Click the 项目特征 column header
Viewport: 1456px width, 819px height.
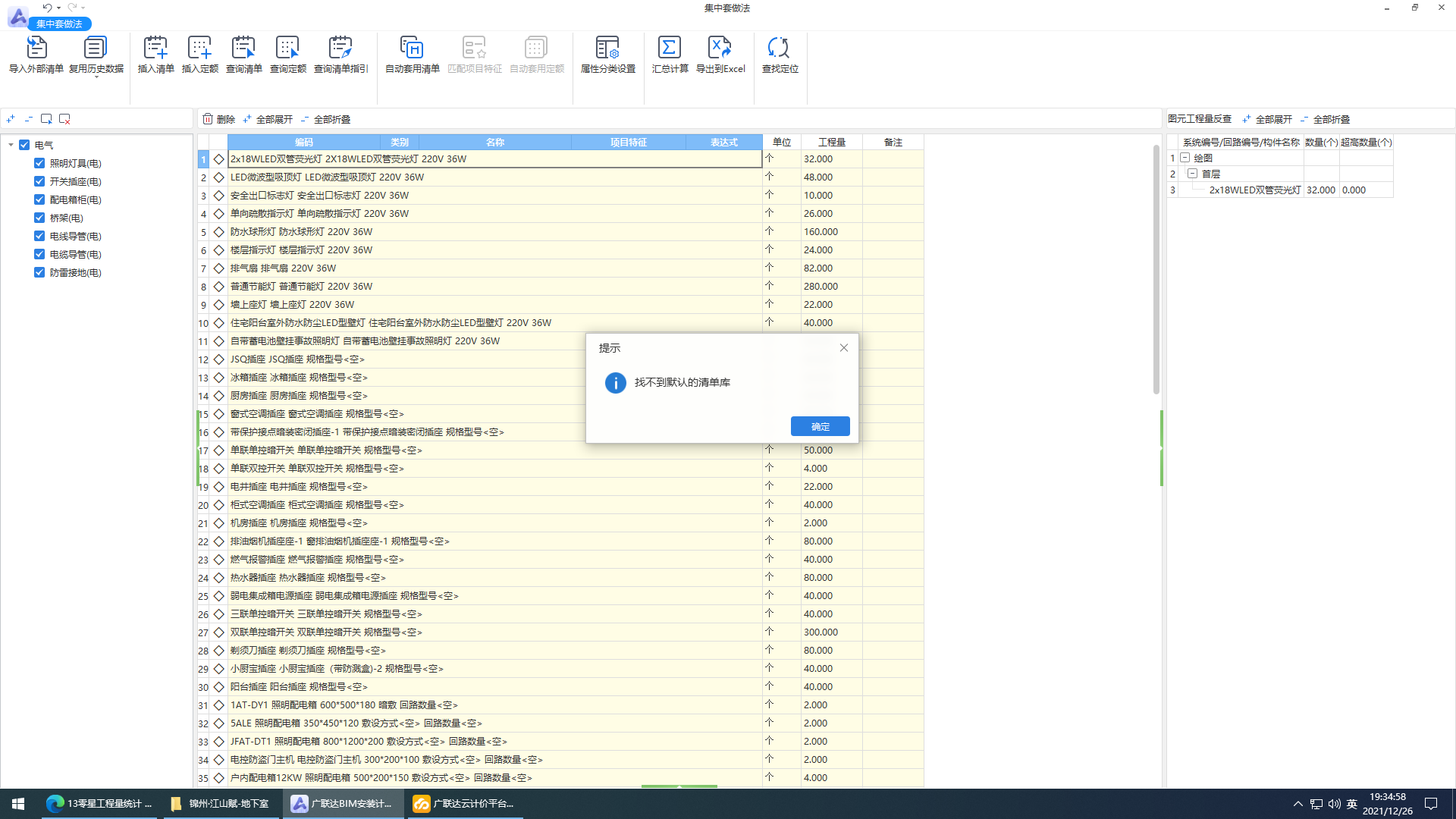(x=629, y=142)
